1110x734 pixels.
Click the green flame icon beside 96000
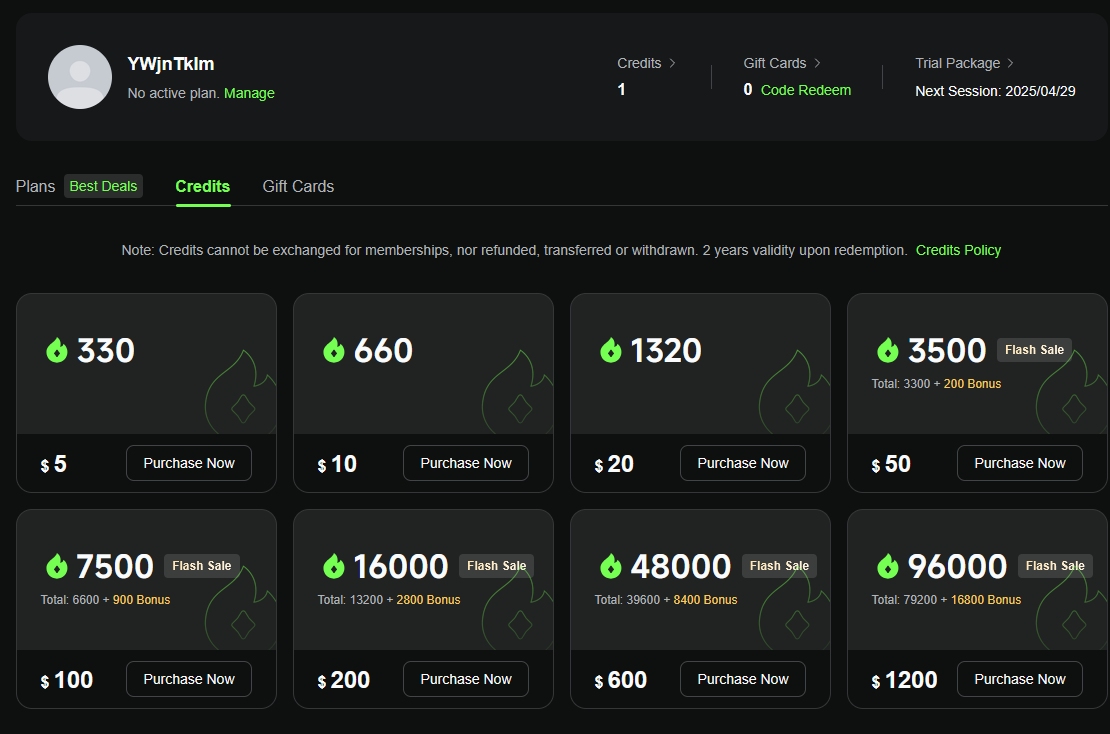pyautogui.click(x=888, y=566)
